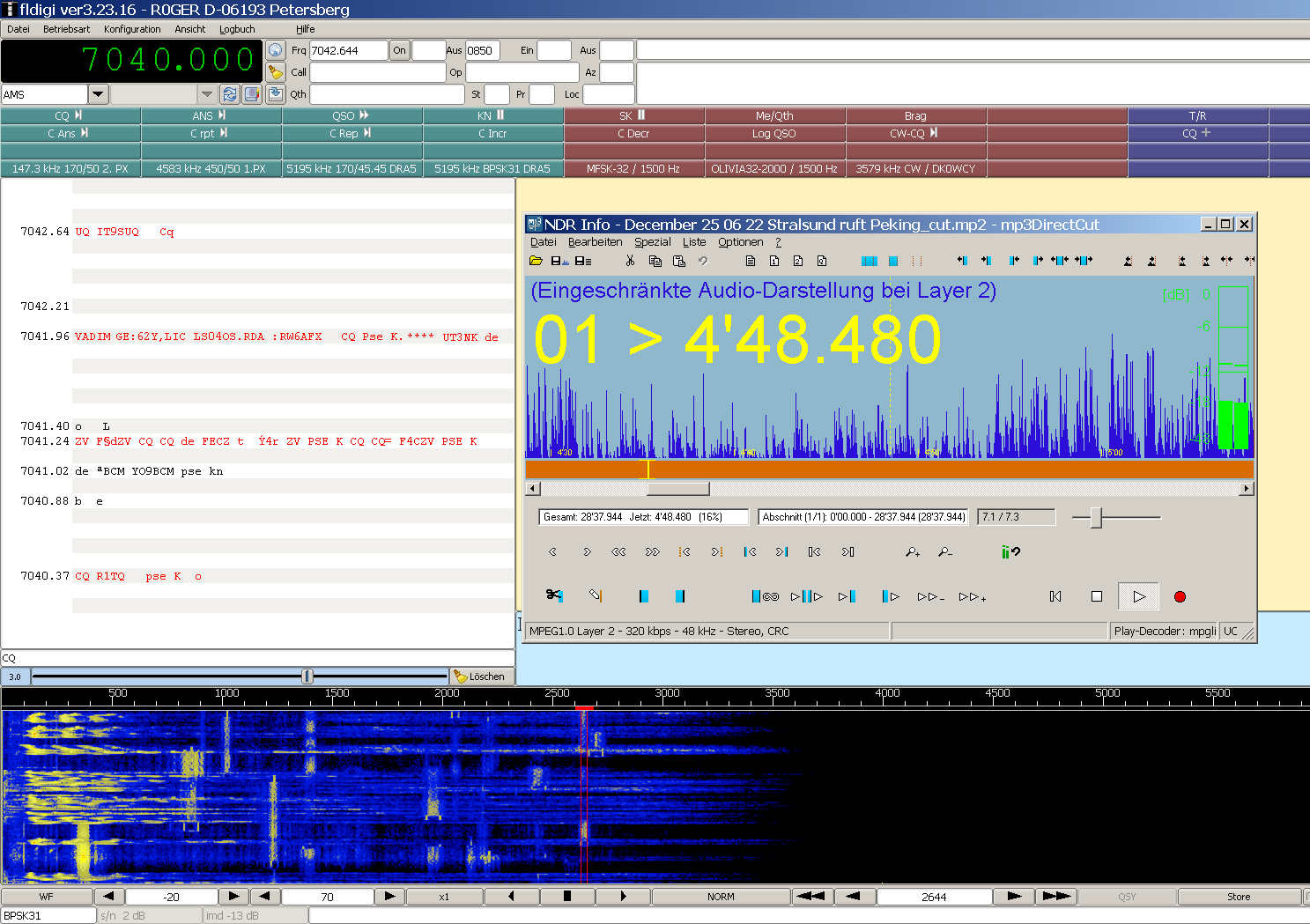Click the open file folder icon in mp3DirectCut

536,261
